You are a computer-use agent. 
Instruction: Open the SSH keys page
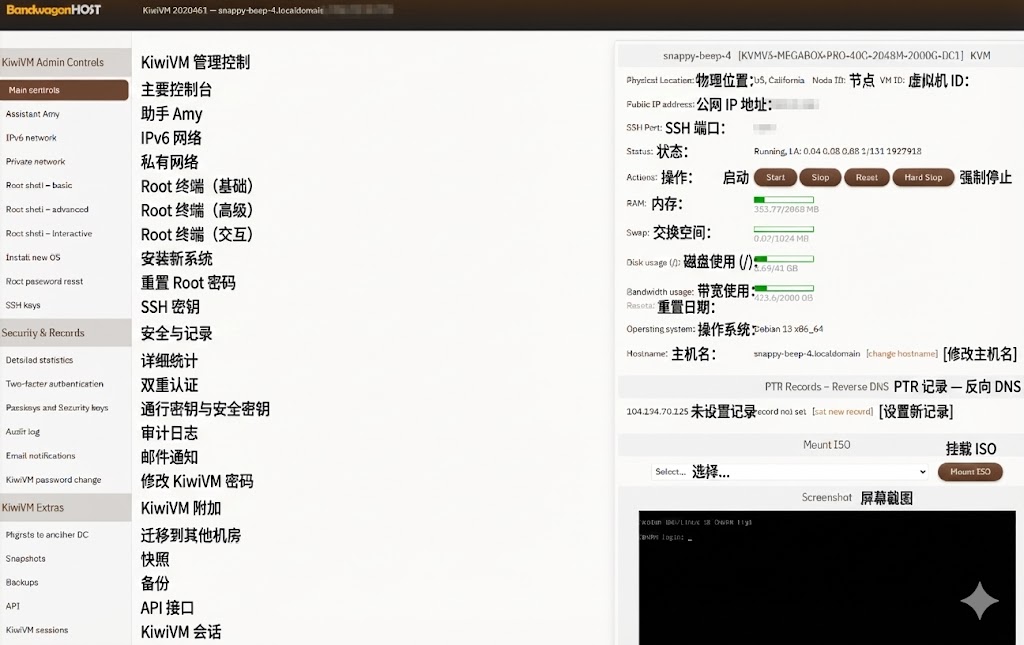click(23, 305)
